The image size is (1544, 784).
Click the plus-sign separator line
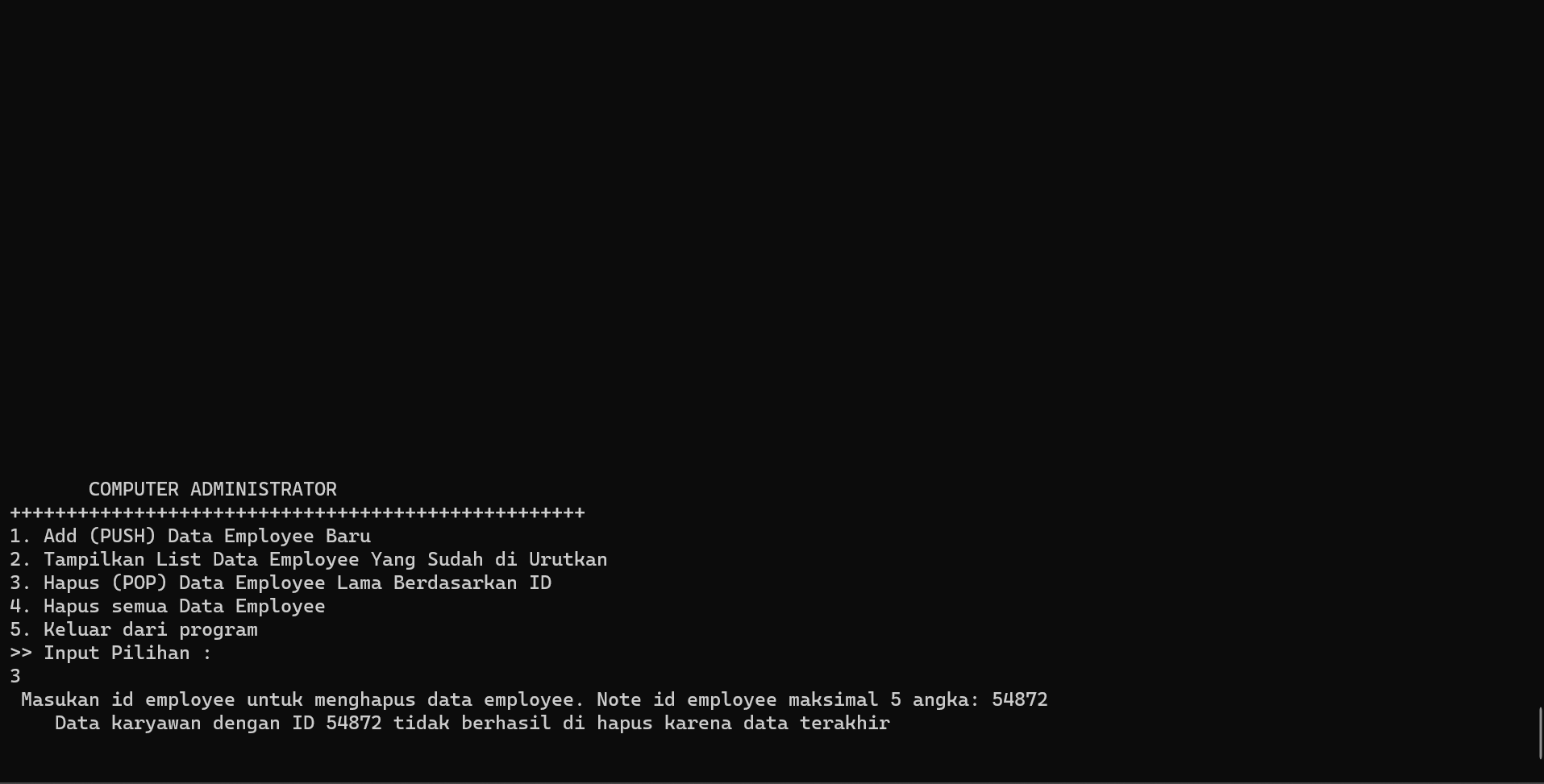tap(298, 512)
